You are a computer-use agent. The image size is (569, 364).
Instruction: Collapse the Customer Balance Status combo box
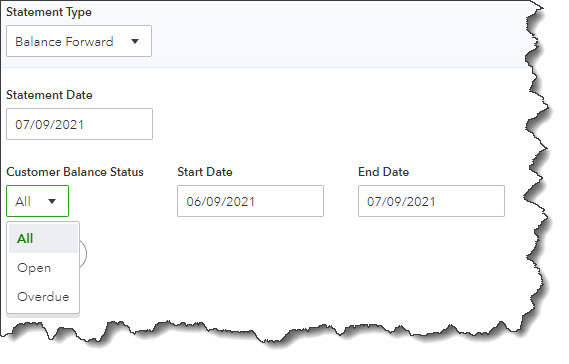coord(37,201)
